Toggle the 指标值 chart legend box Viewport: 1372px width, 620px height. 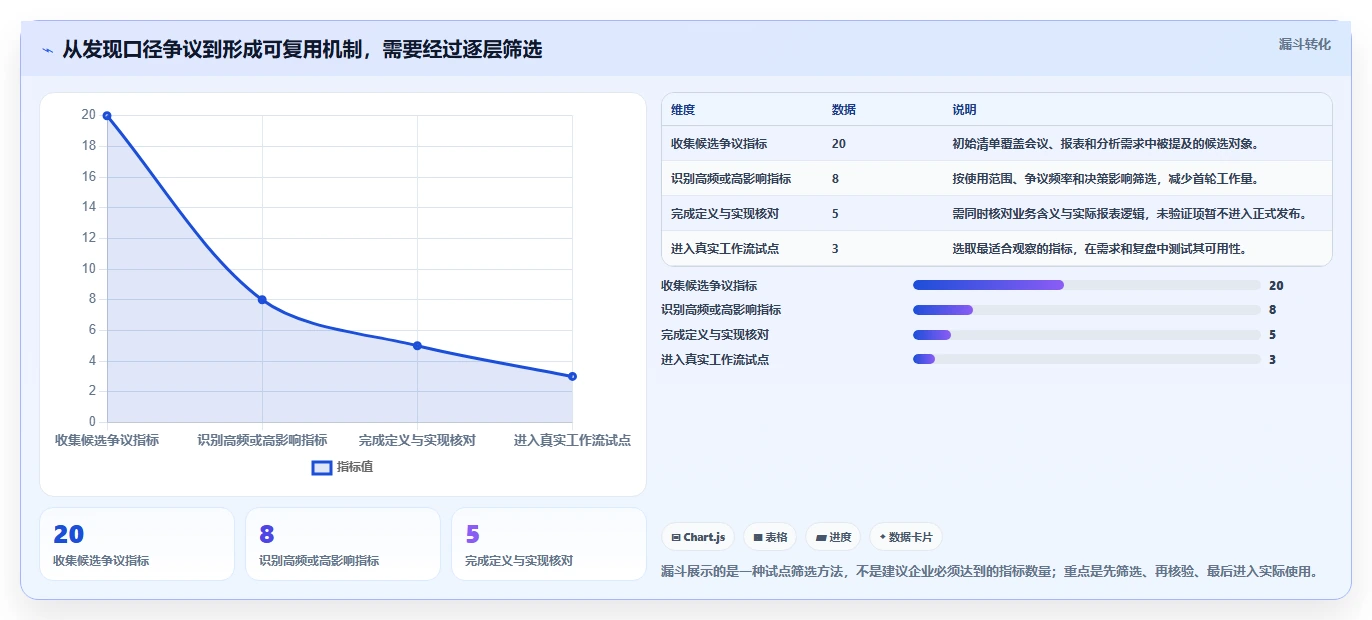pyautogui.click(x=322, y=467)
